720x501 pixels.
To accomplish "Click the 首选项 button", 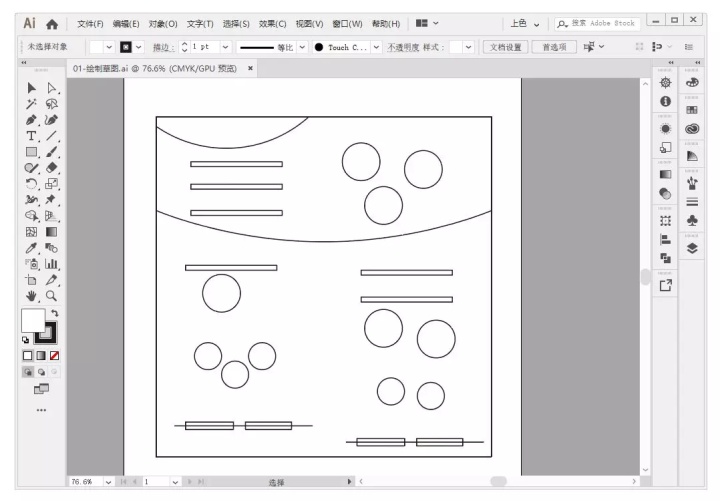I will [554, 47].
